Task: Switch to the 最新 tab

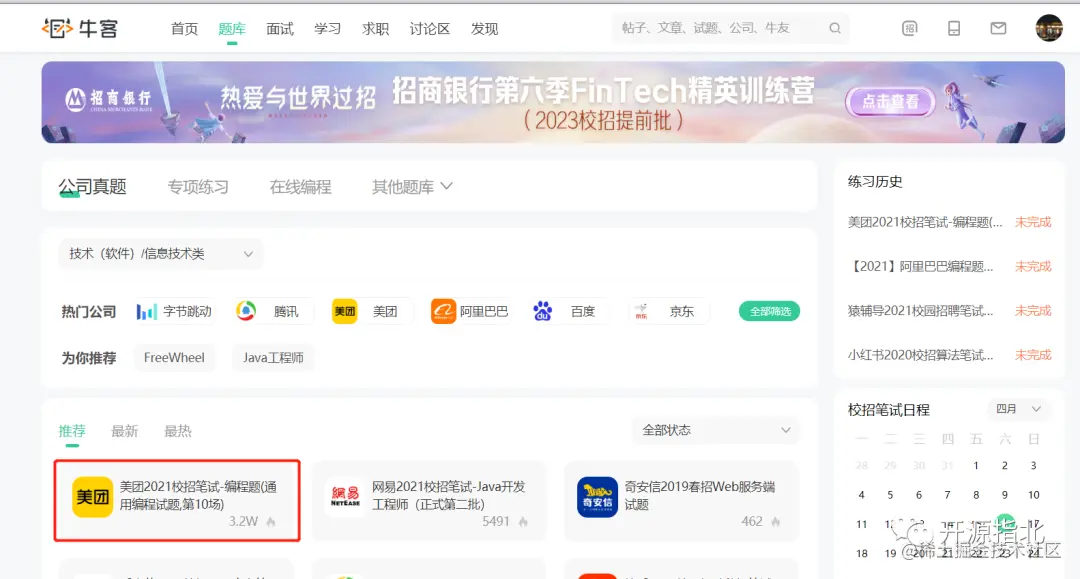Action: click(x=124, y=430)
